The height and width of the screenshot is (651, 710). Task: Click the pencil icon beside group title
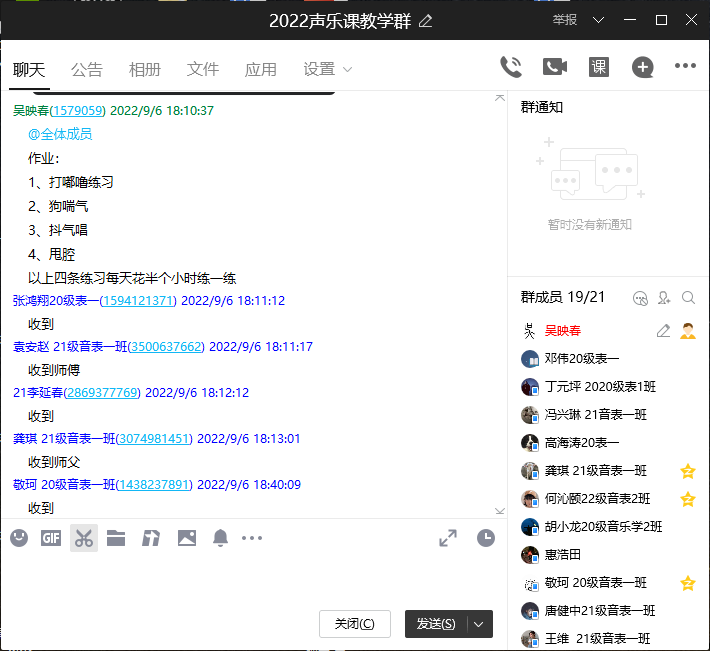425,21
